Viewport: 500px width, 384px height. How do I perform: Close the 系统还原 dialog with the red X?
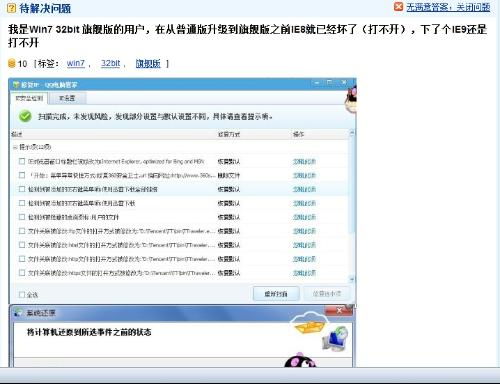click(339, 311)
